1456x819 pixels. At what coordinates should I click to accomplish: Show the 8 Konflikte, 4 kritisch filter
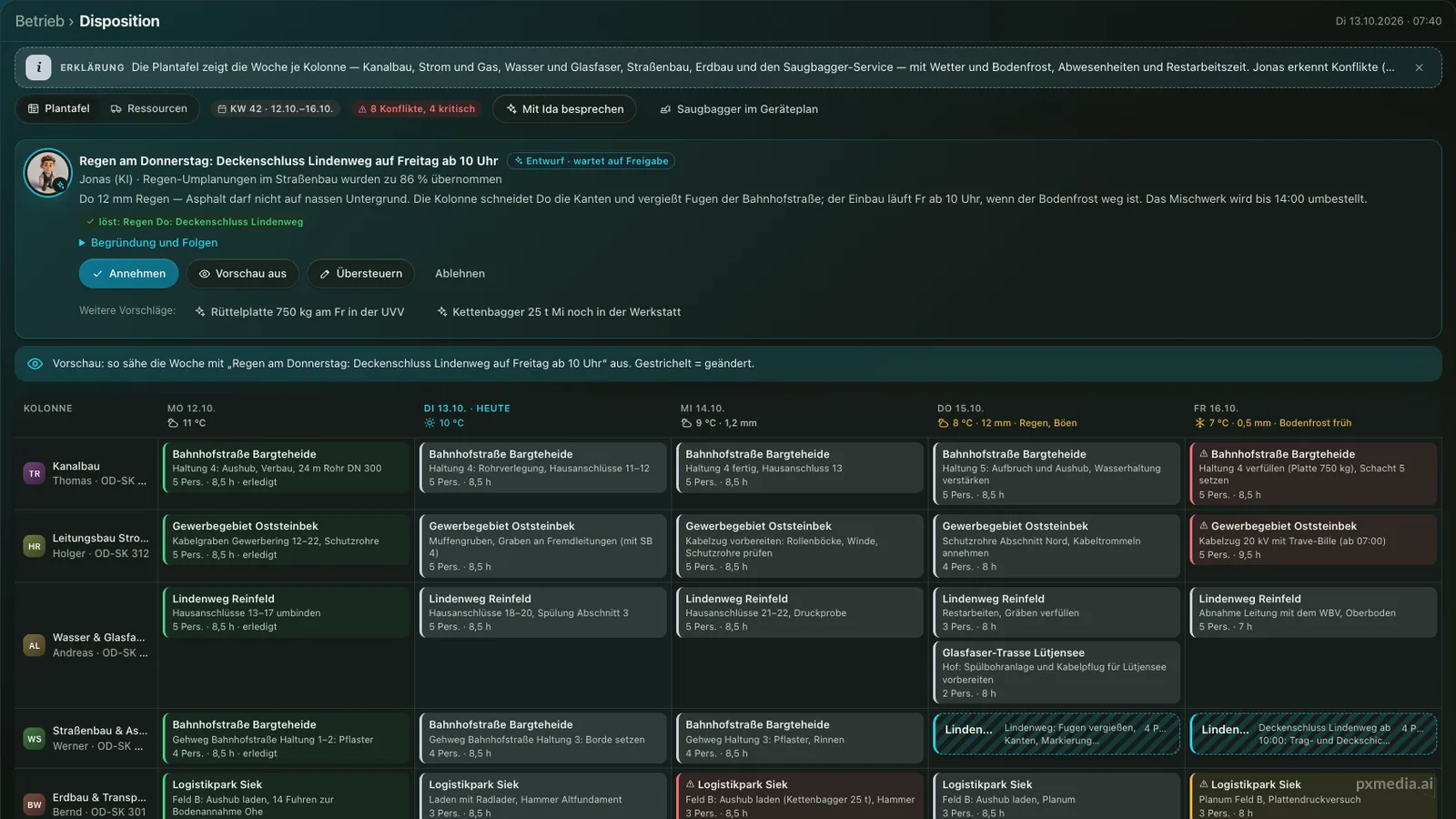tap(417, 108)
